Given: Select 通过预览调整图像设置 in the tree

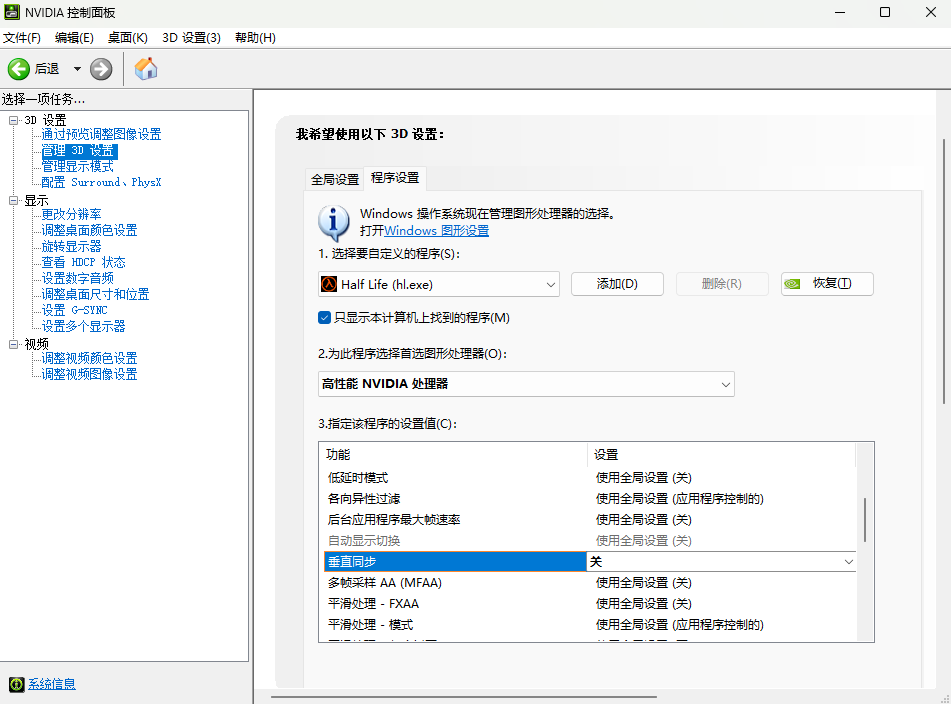Looking at the screenshot, I should tap(101, 135).
